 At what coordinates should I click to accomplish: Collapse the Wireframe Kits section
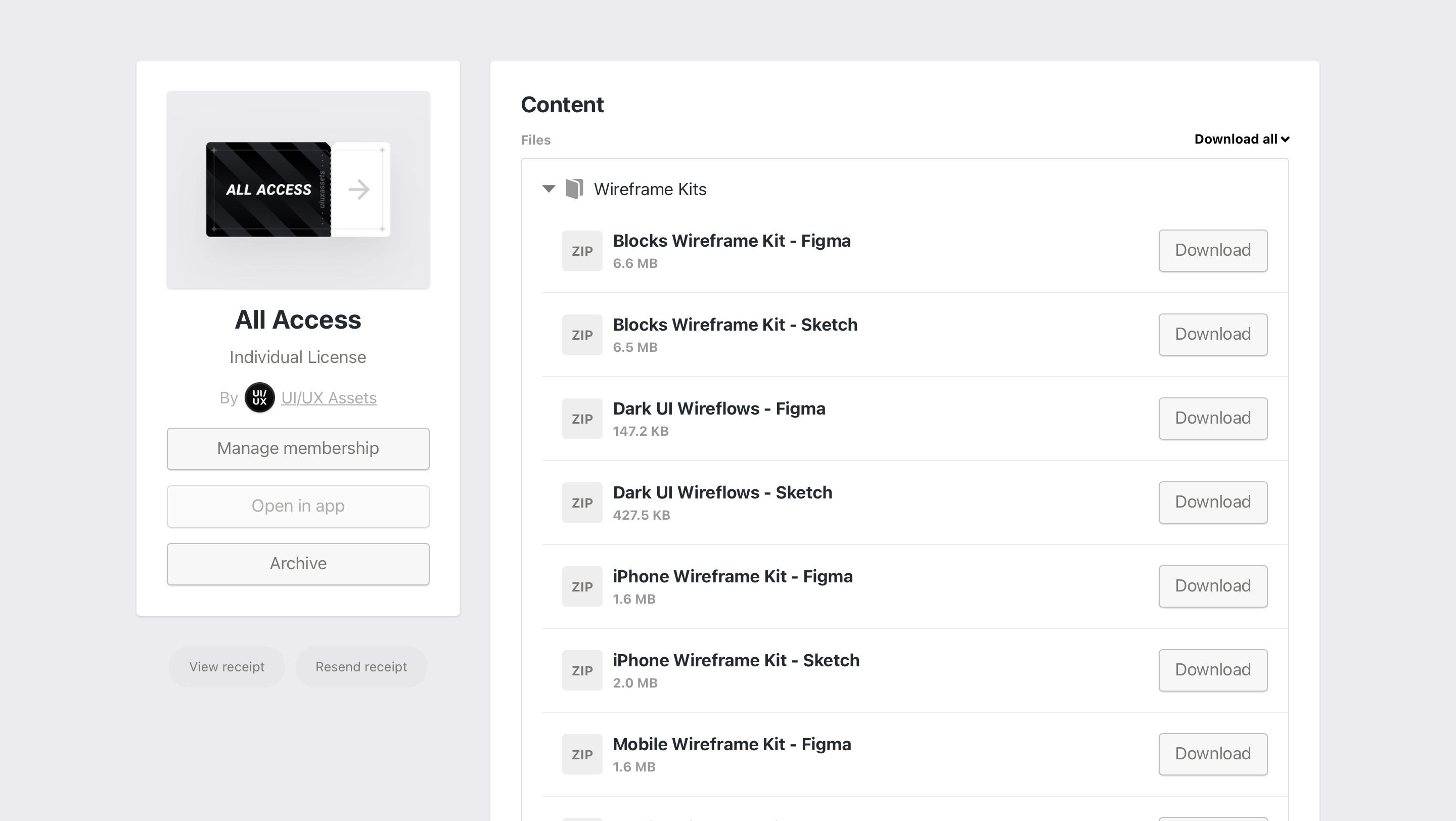(x=548, y=189)
